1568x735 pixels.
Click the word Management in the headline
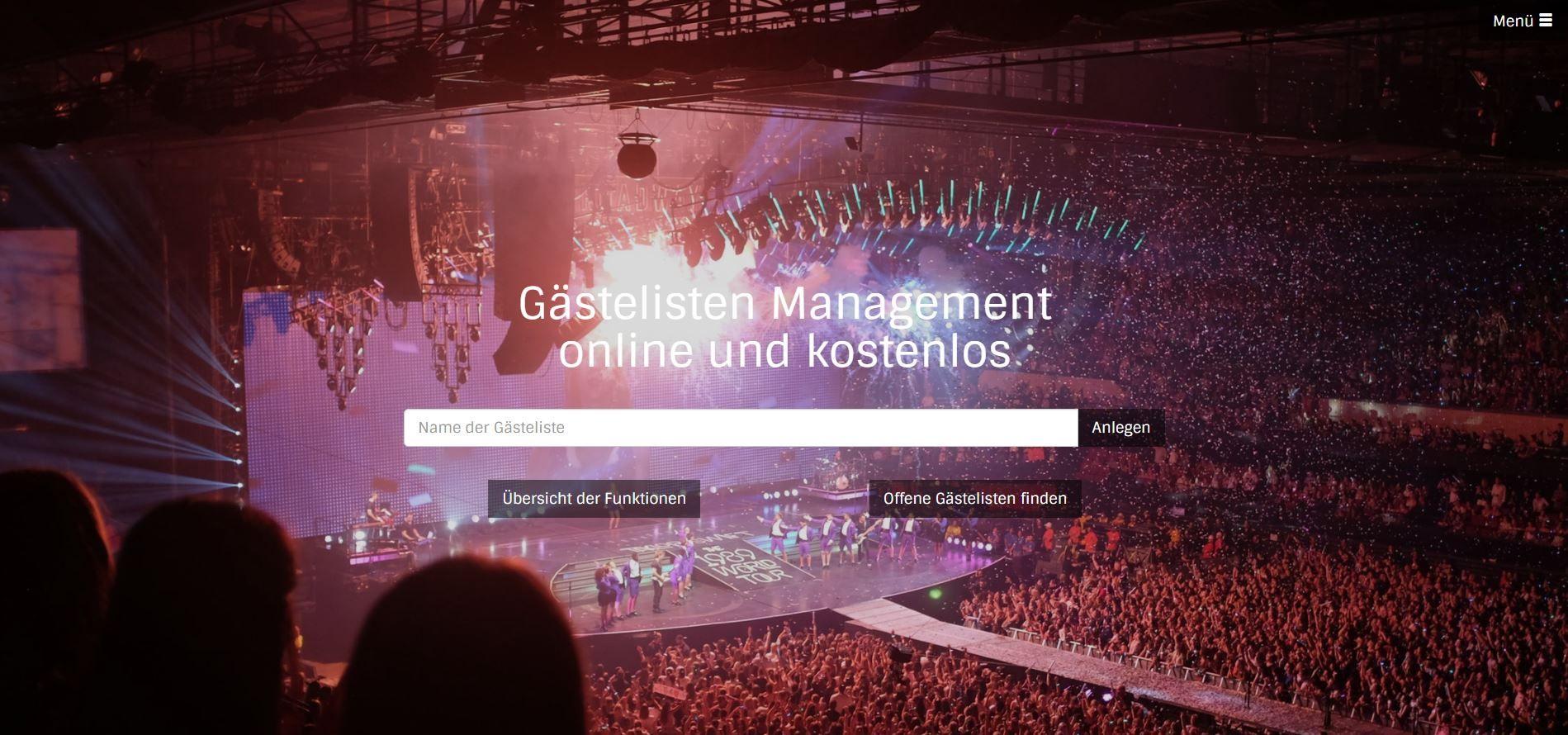pyautogui.click(x=912, y=305)
